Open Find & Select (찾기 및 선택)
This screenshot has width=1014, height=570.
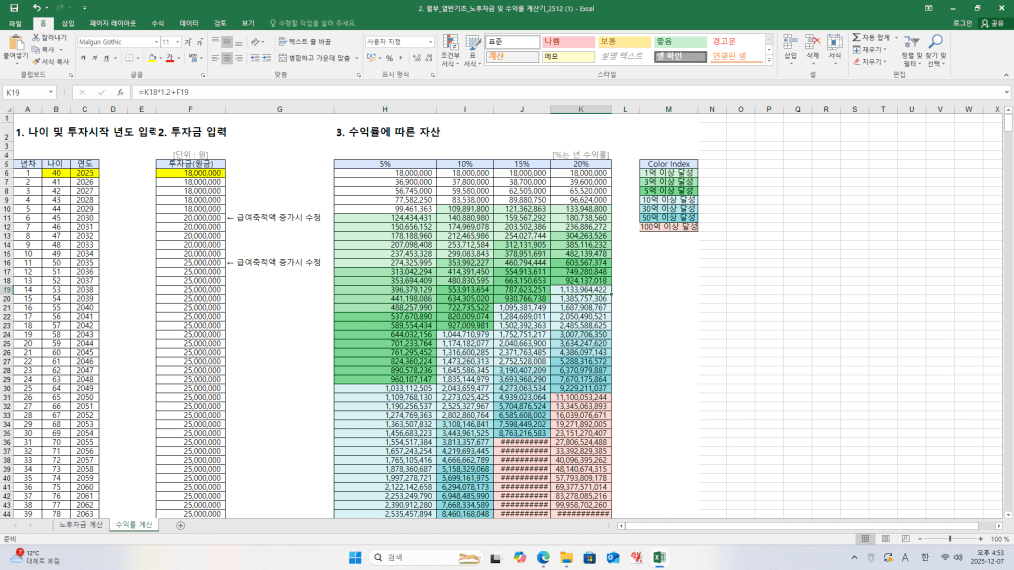point(935,48)
